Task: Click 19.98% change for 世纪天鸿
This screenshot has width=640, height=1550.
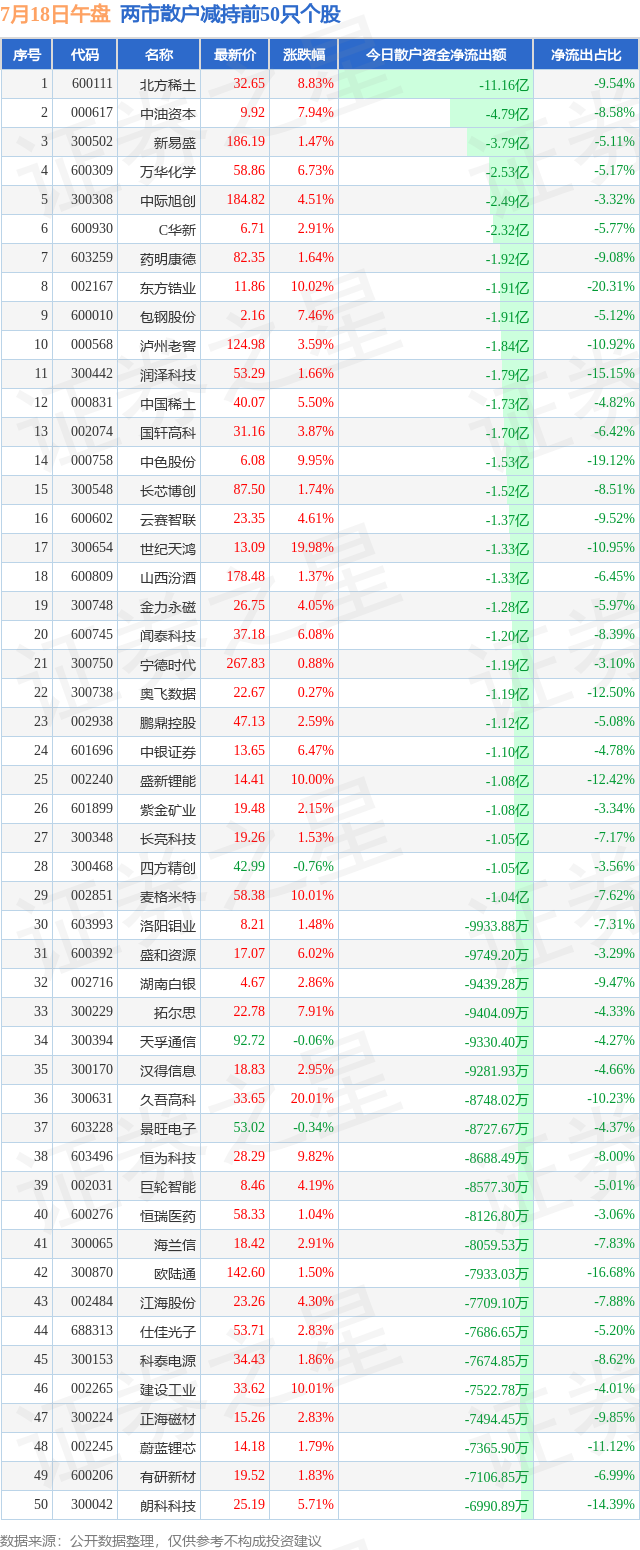Action: click(313, 548)
